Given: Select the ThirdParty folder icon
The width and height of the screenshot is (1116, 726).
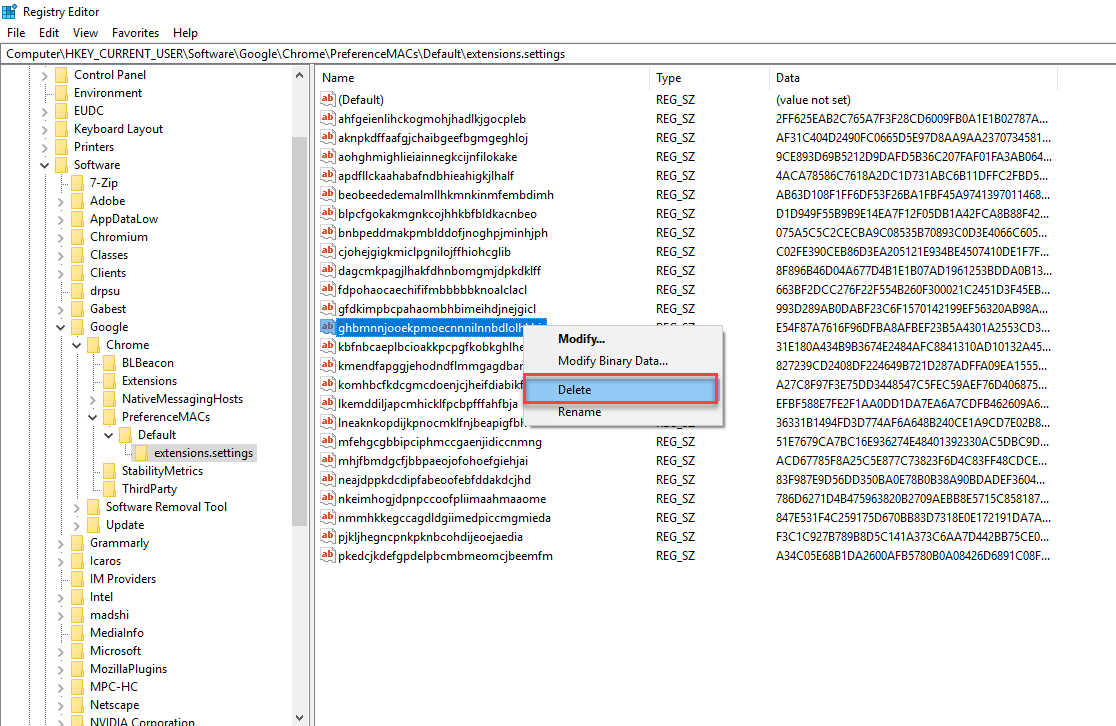Looking at the screenshot, I should (109, 488).
